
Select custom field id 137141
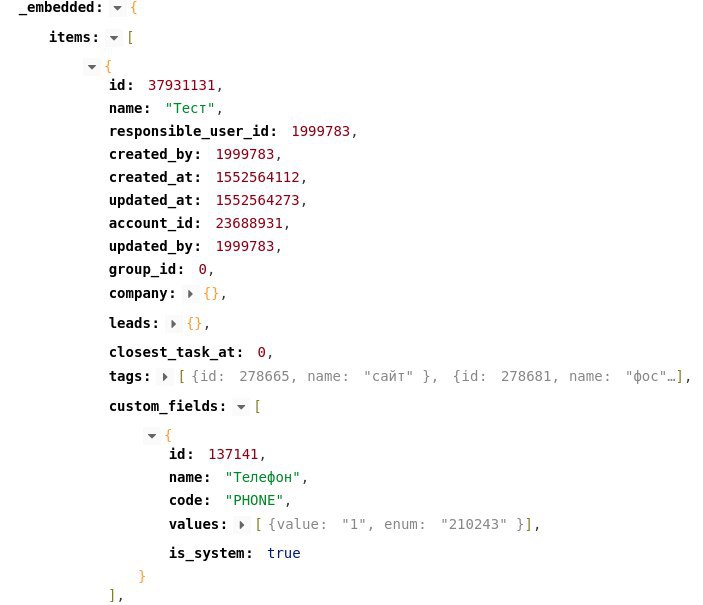point(233,454)
